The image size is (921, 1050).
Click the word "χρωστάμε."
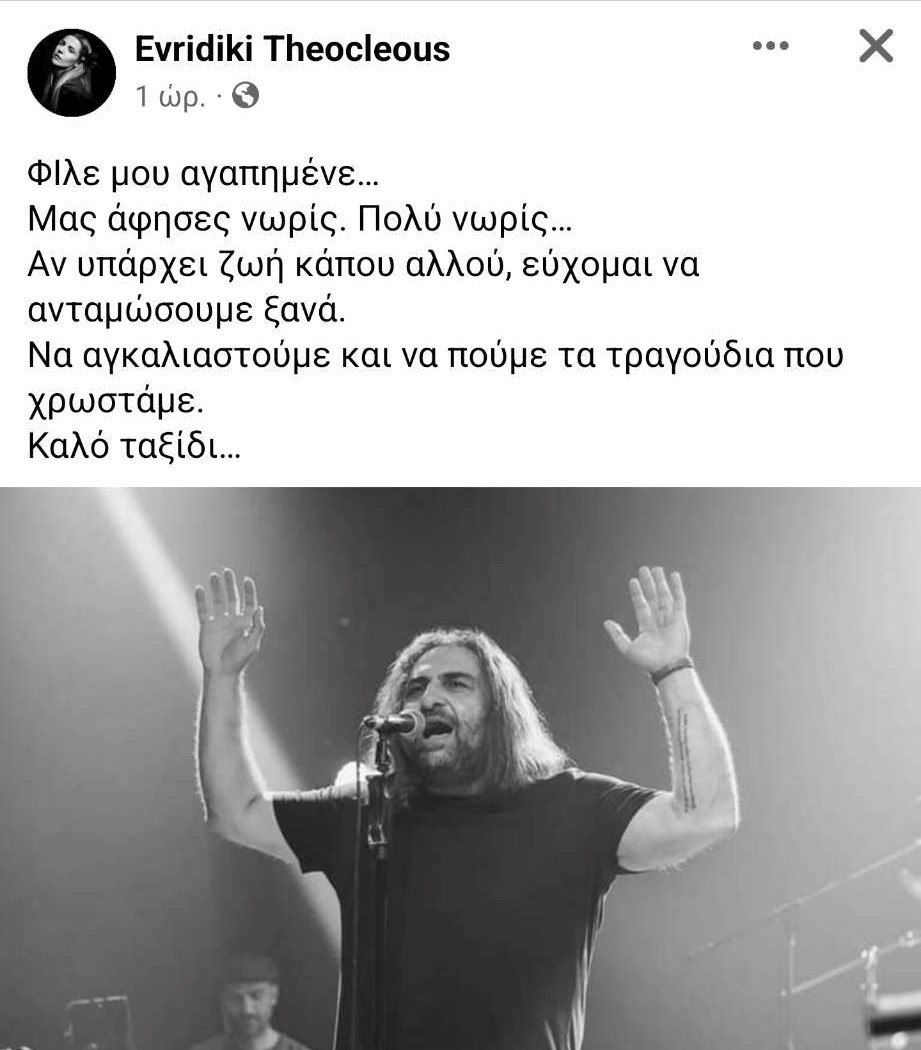click(115, 401)
